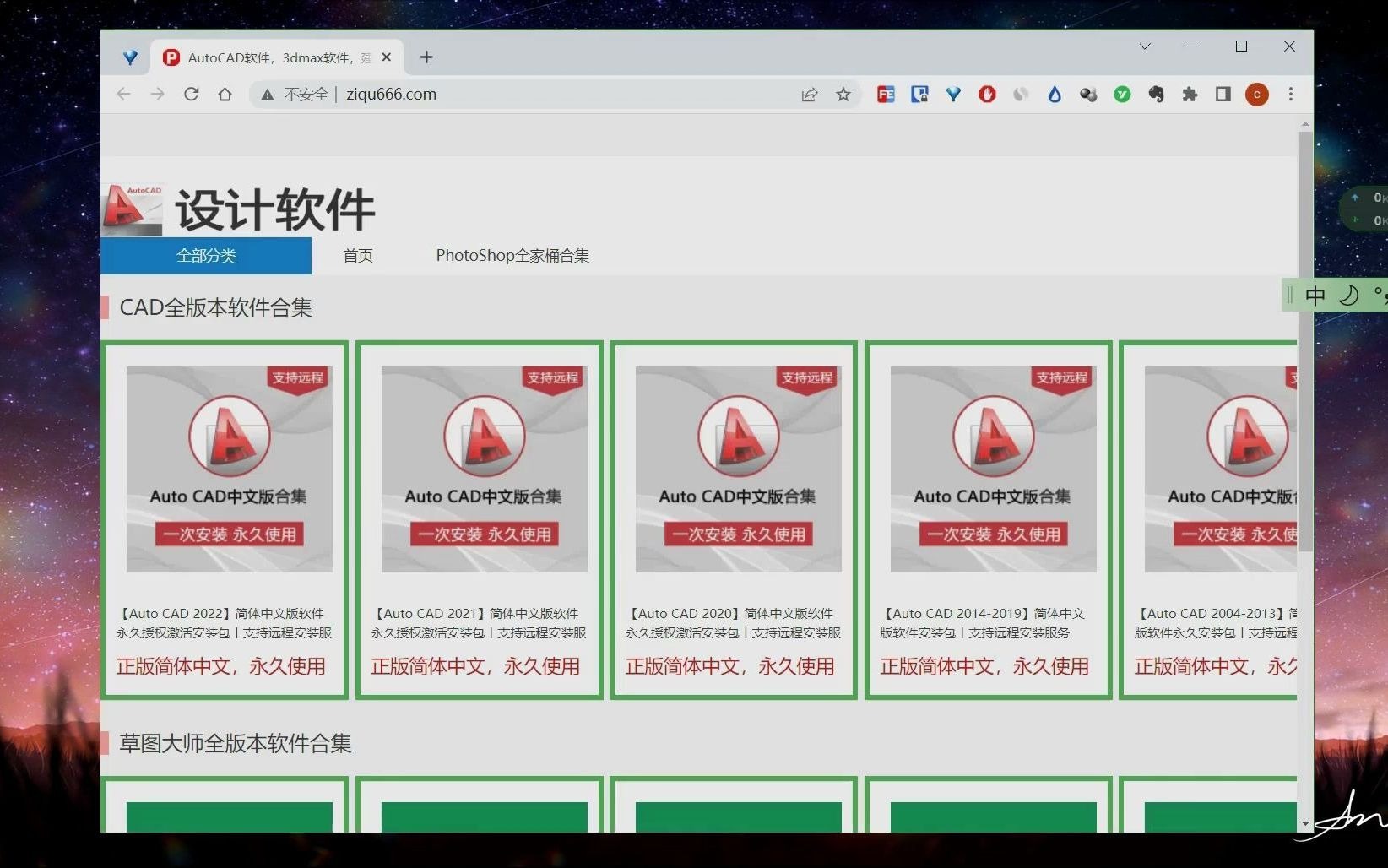Click the scrollbar up arrow

coord(1305,124)
